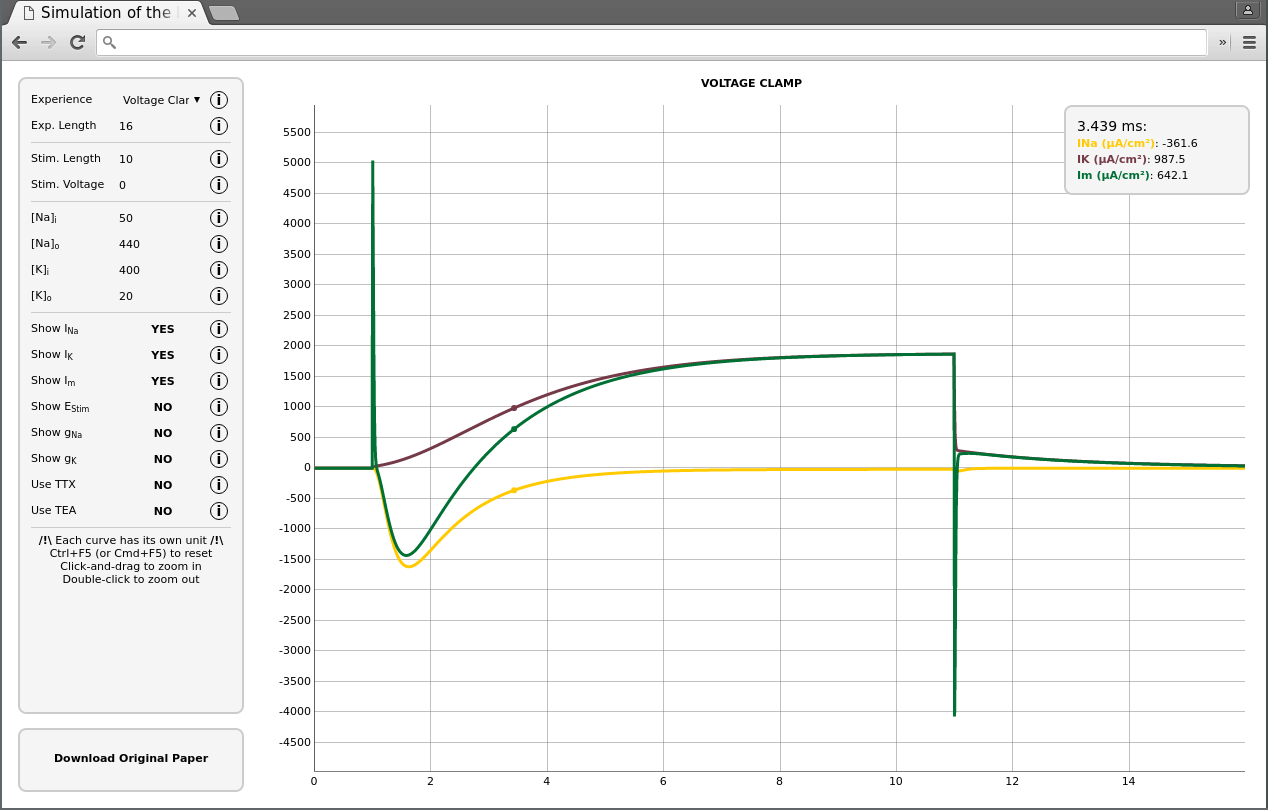Click the INa legend value -361.6
This screenshot has height=810, width=1268.
pos(1180,144)
